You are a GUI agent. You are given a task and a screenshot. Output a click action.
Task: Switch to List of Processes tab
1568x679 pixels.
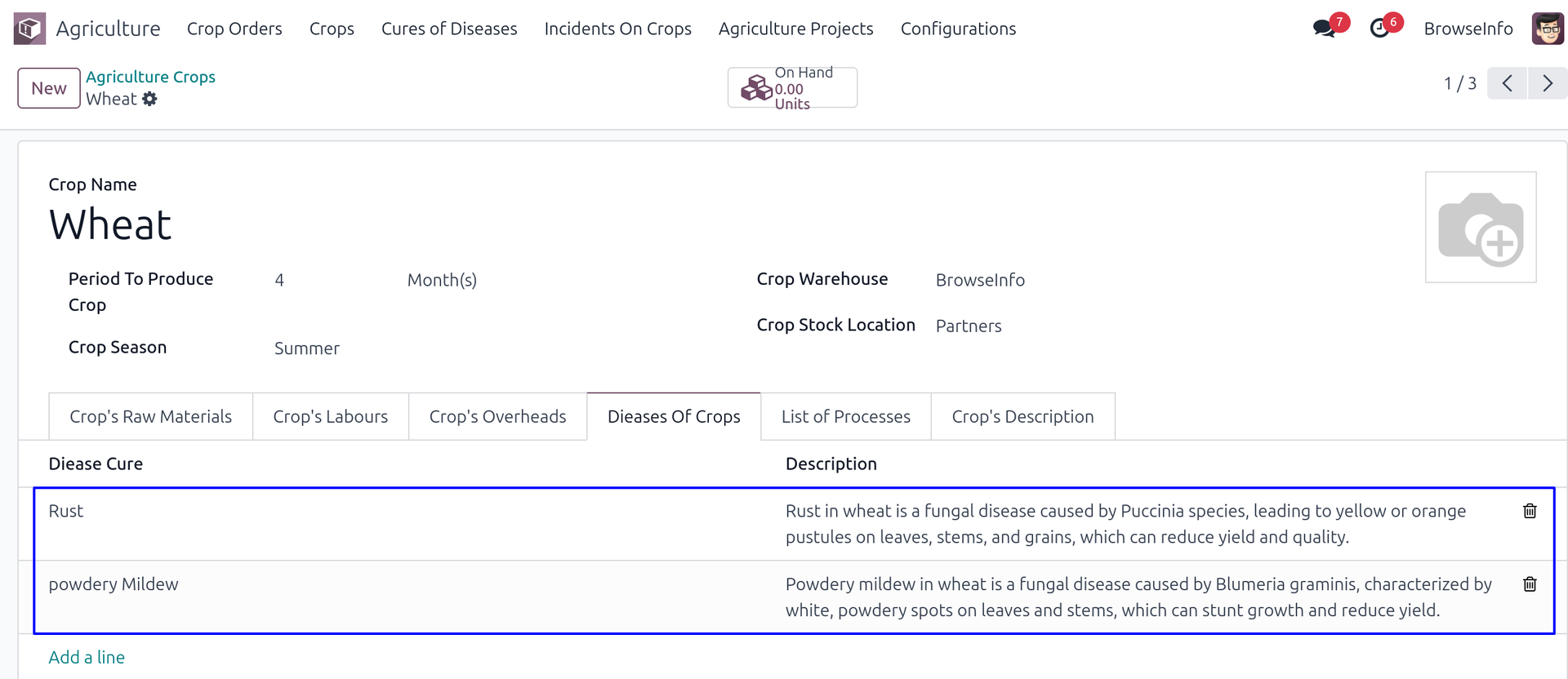(x=845, y=416)
